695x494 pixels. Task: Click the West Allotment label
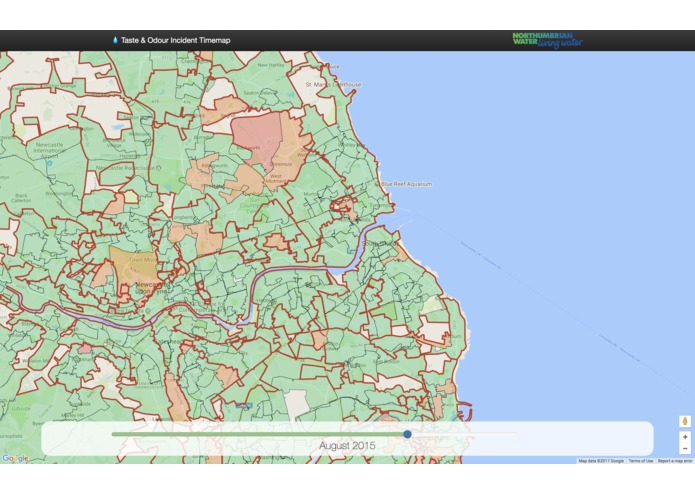tap(275, 178)
